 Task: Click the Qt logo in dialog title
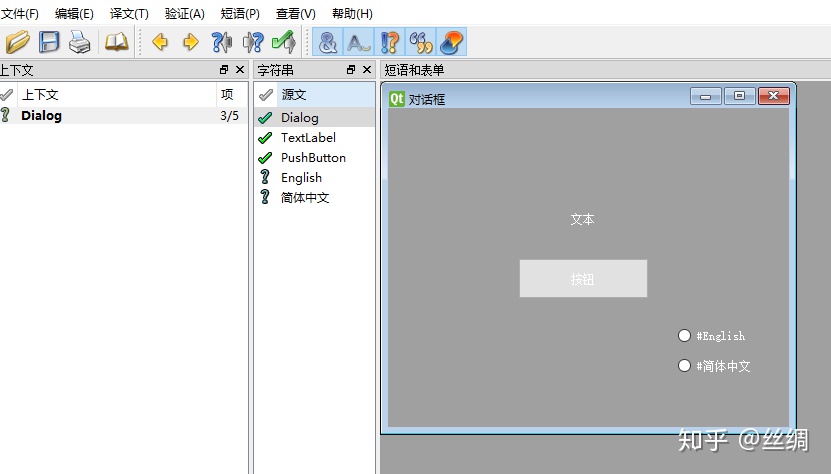(397, 99)
